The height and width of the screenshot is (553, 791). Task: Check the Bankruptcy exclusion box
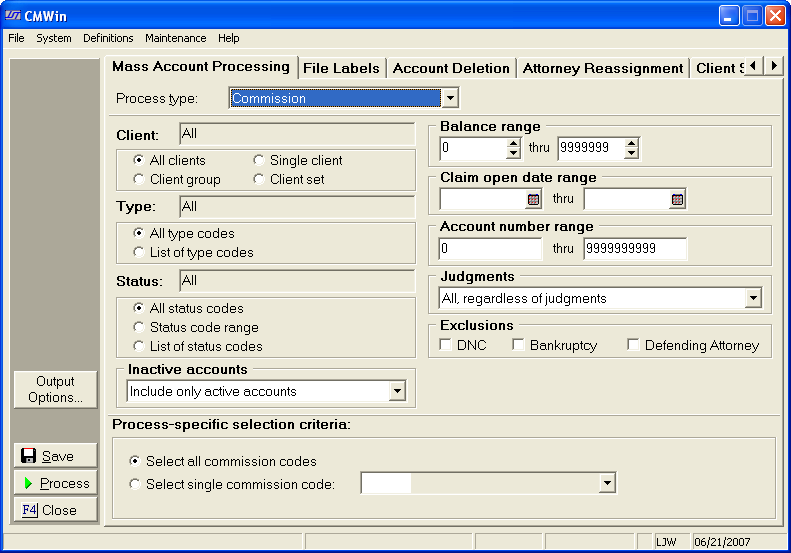[x=519, y=345]
